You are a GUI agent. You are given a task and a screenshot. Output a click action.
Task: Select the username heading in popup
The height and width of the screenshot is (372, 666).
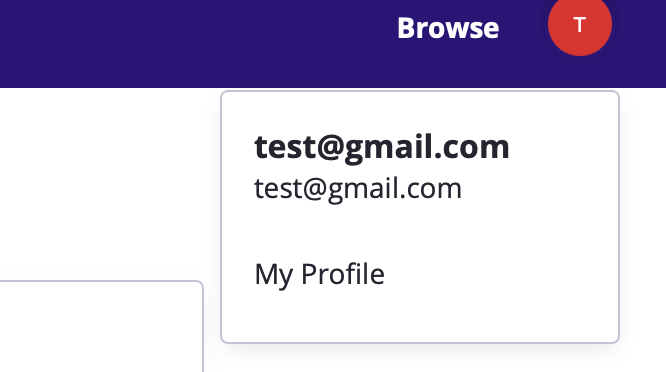[x=381, y=147]
